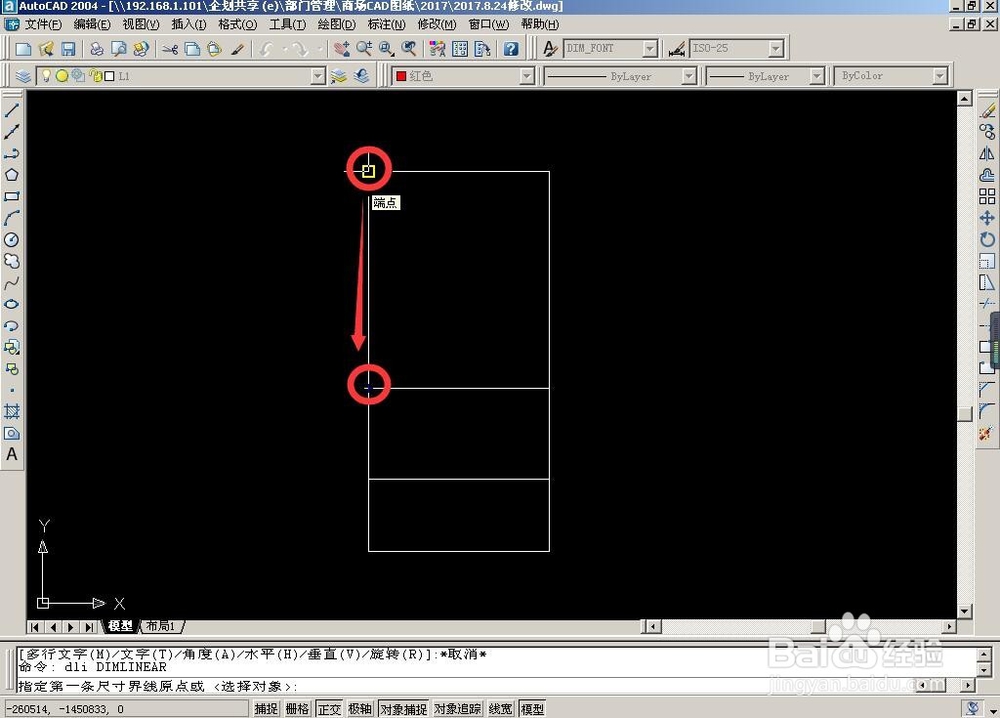Viewport: 1000px width, 718px height.
Task: Open the 修改(M) menu
Action: point(436,24)
